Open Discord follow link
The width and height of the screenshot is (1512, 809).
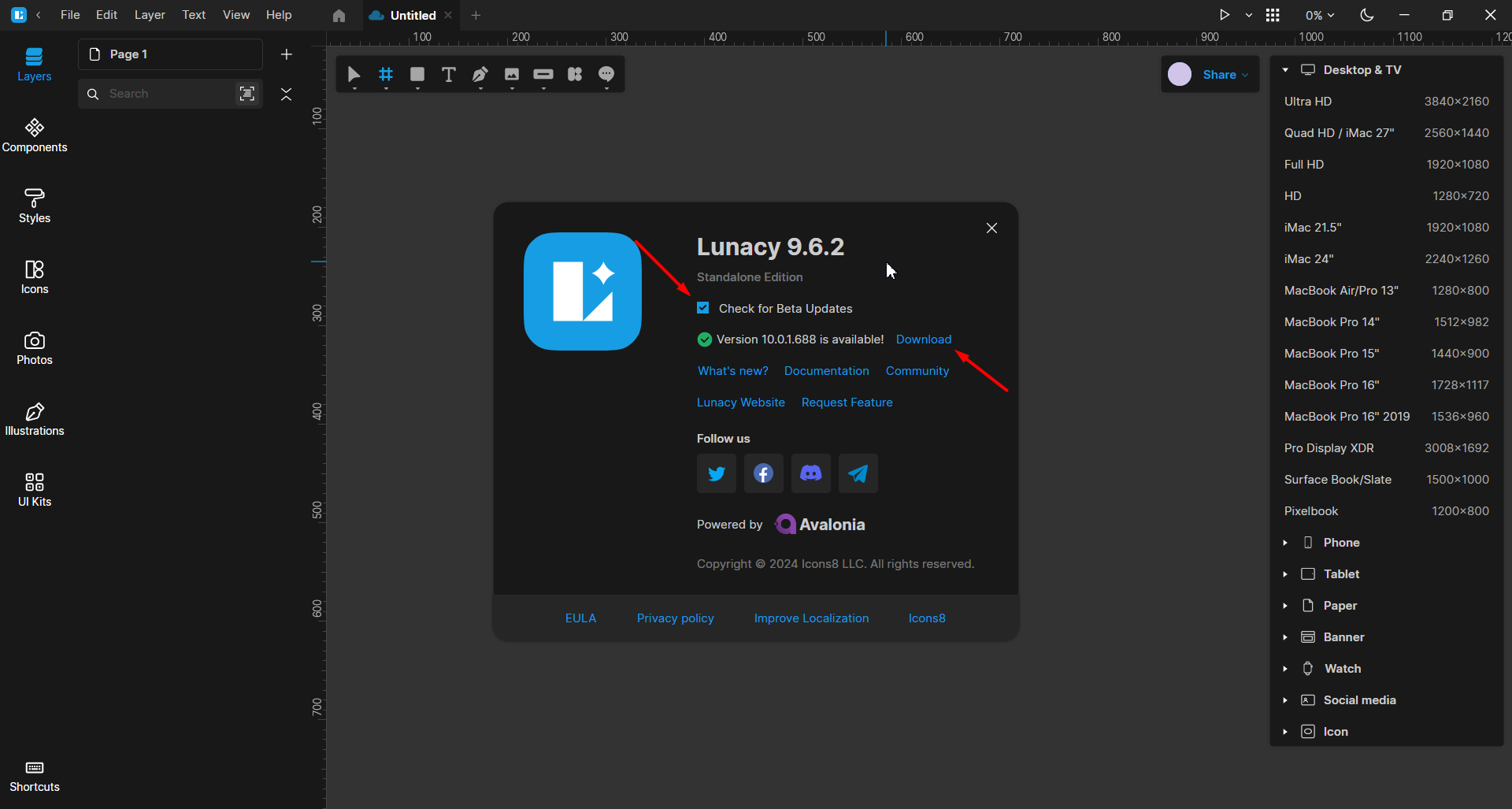click(x=811, y=473)
